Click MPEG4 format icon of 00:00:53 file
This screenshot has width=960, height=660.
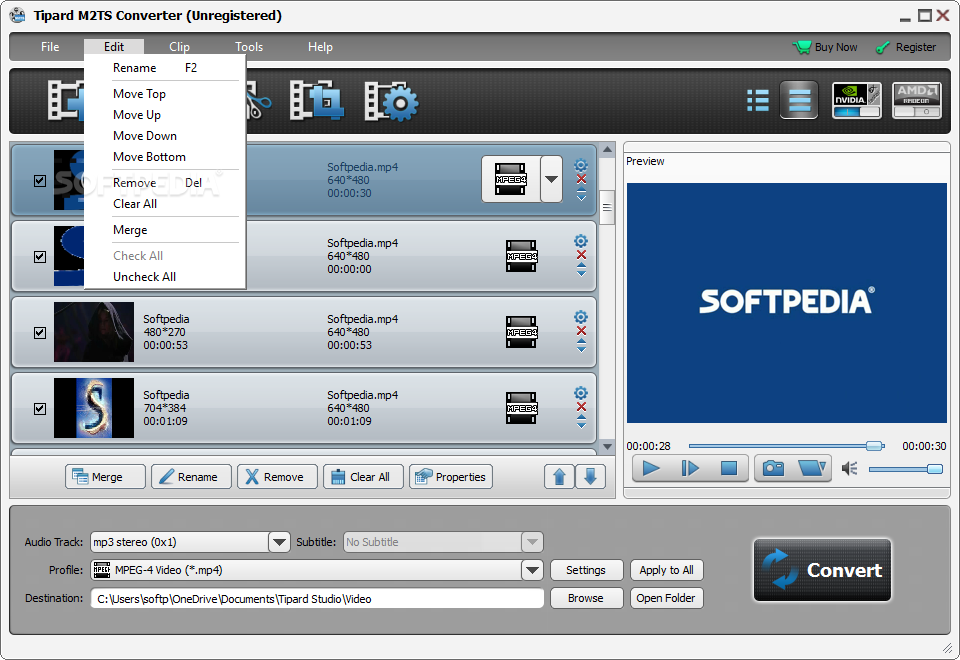click(x=522, y=332)
